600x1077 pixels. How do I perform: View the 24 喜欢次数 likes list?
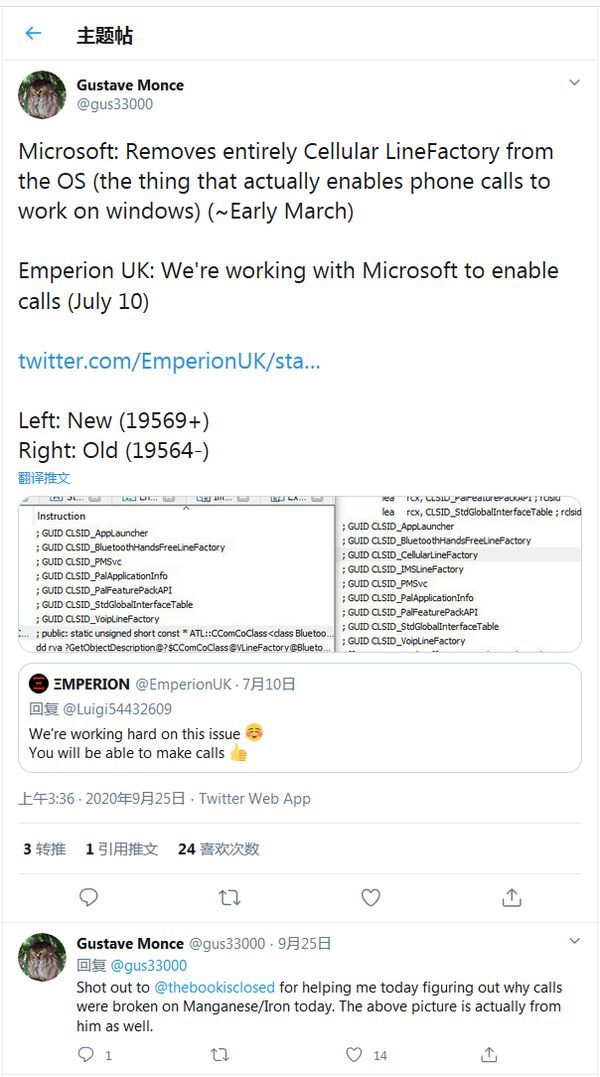click(218, 849)
